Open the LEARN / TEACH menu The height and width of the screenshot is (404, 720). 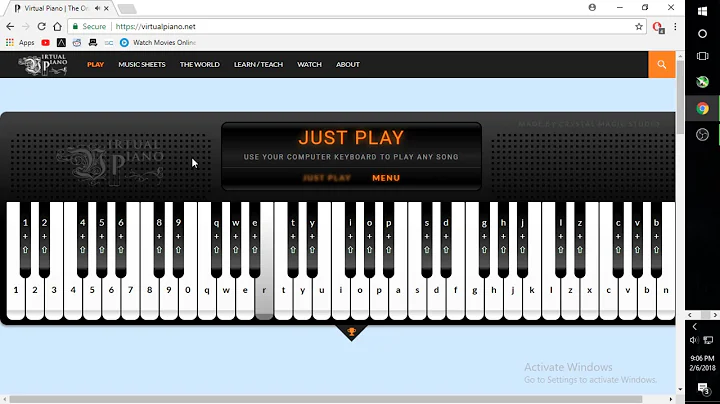[259, 65]
